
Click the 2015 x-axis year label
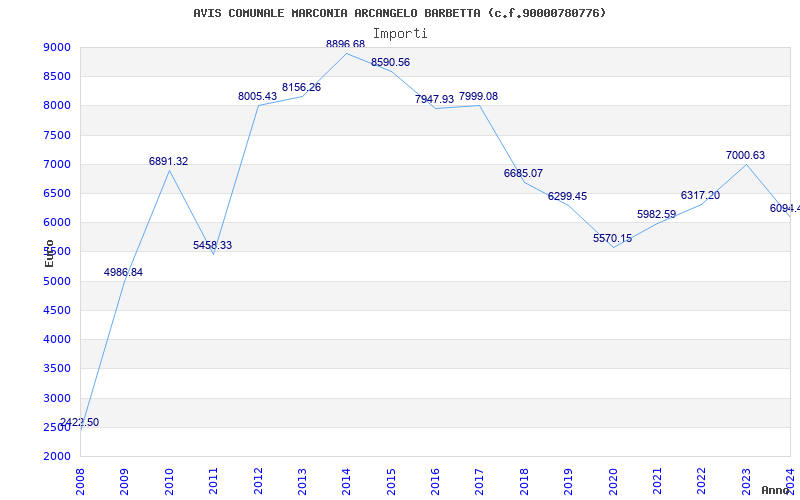(x=391, y=482)
